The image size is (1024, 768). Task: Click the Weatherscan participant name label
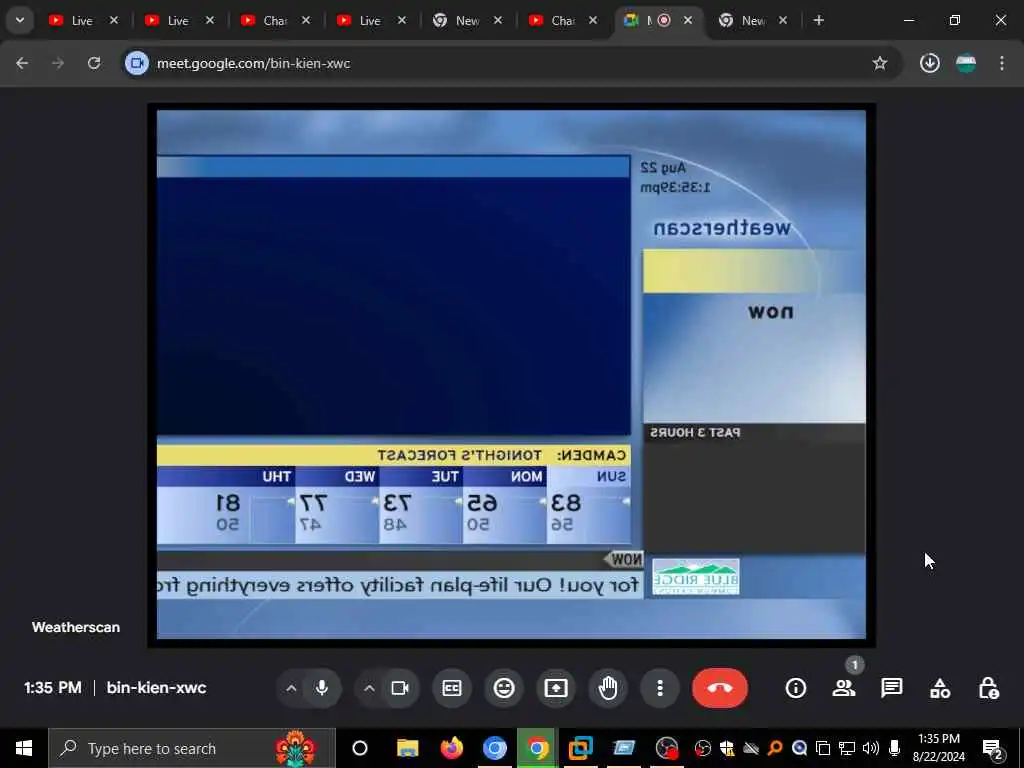[76, 627]
